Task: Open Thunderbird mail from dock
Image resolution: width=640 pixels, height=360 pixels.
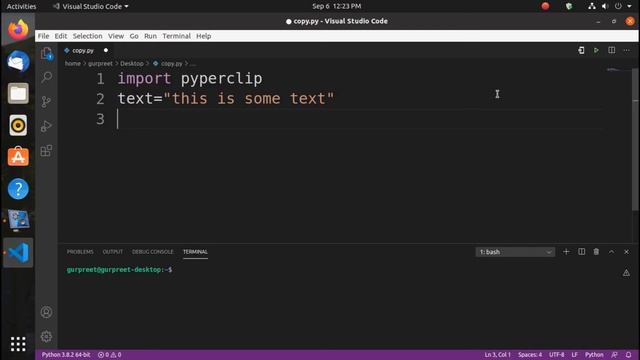Action: pos(18,62)
